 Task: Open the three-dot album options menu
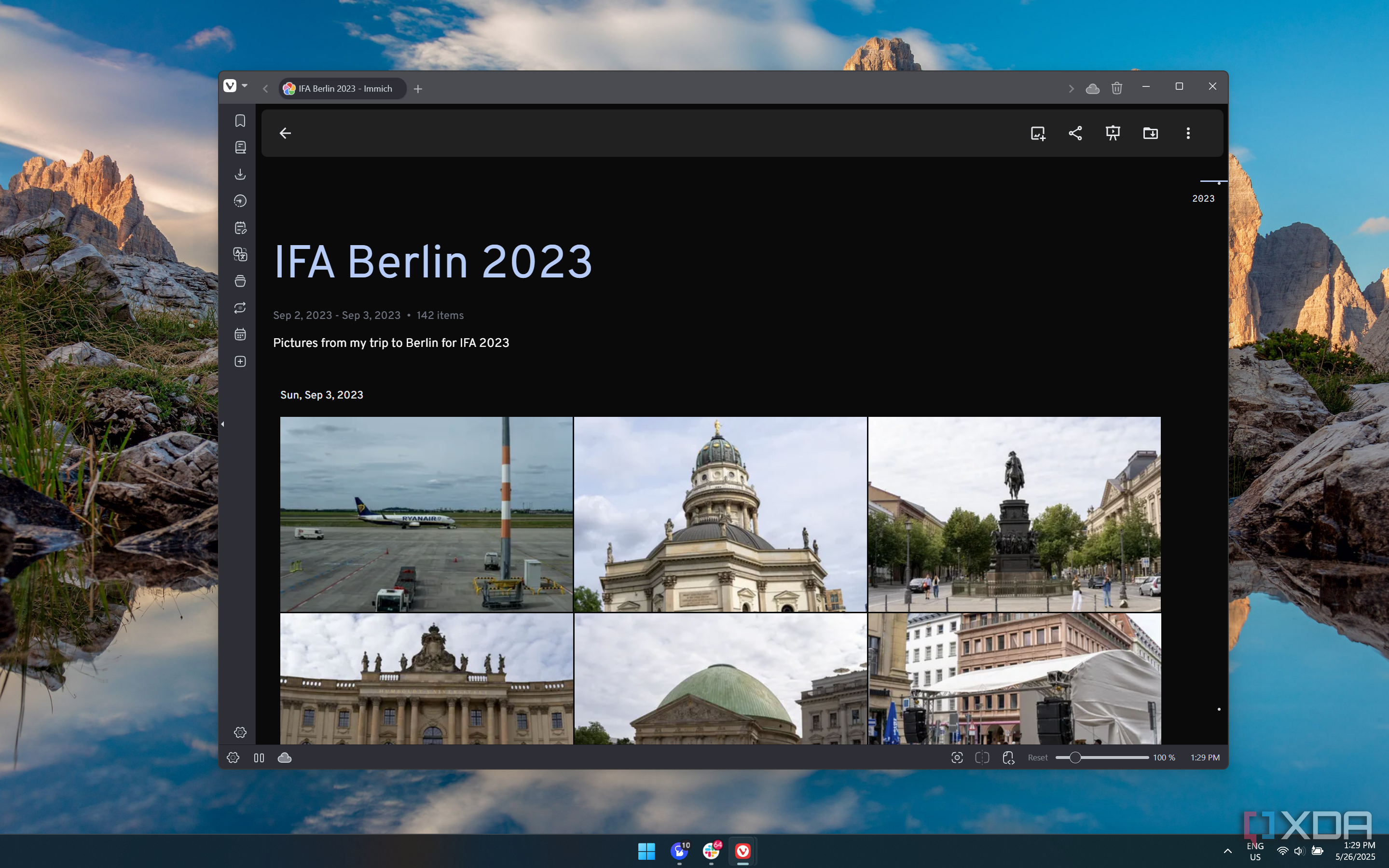[1188, 133]
